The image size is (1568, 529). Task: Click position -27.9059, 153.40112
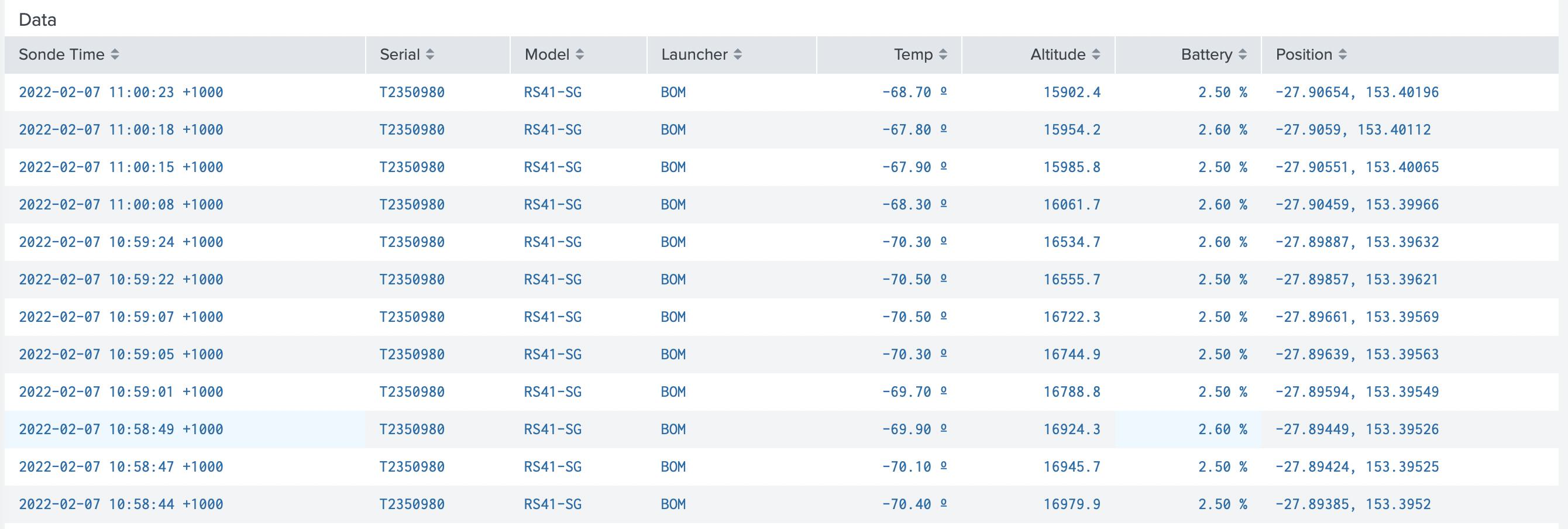point(1353,130)
